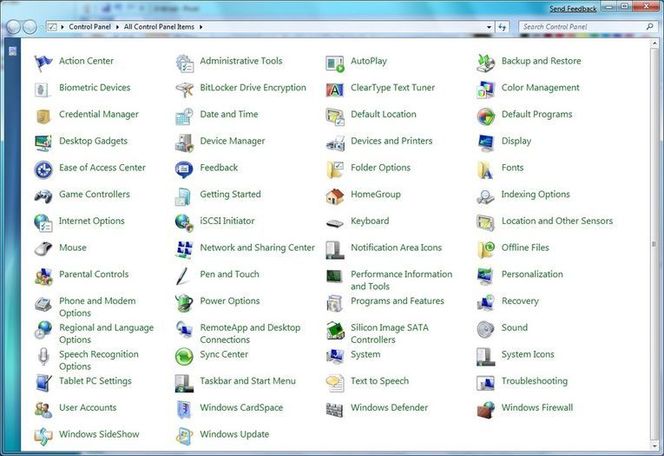664x456 pixels.
Task: Open the Device Manager icon
Action: (x=185, y=143)
